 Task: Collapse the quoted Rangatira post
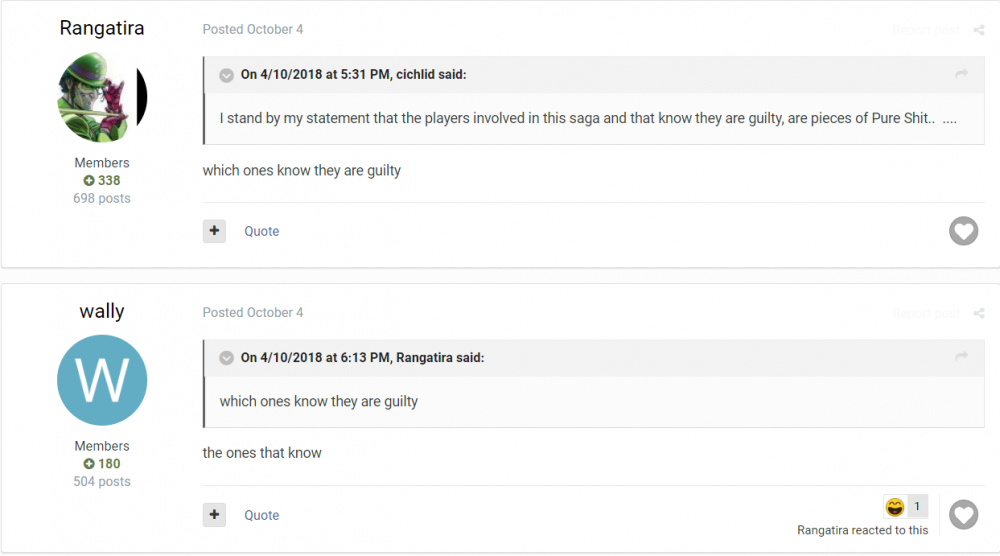click(x=226, y=358)
